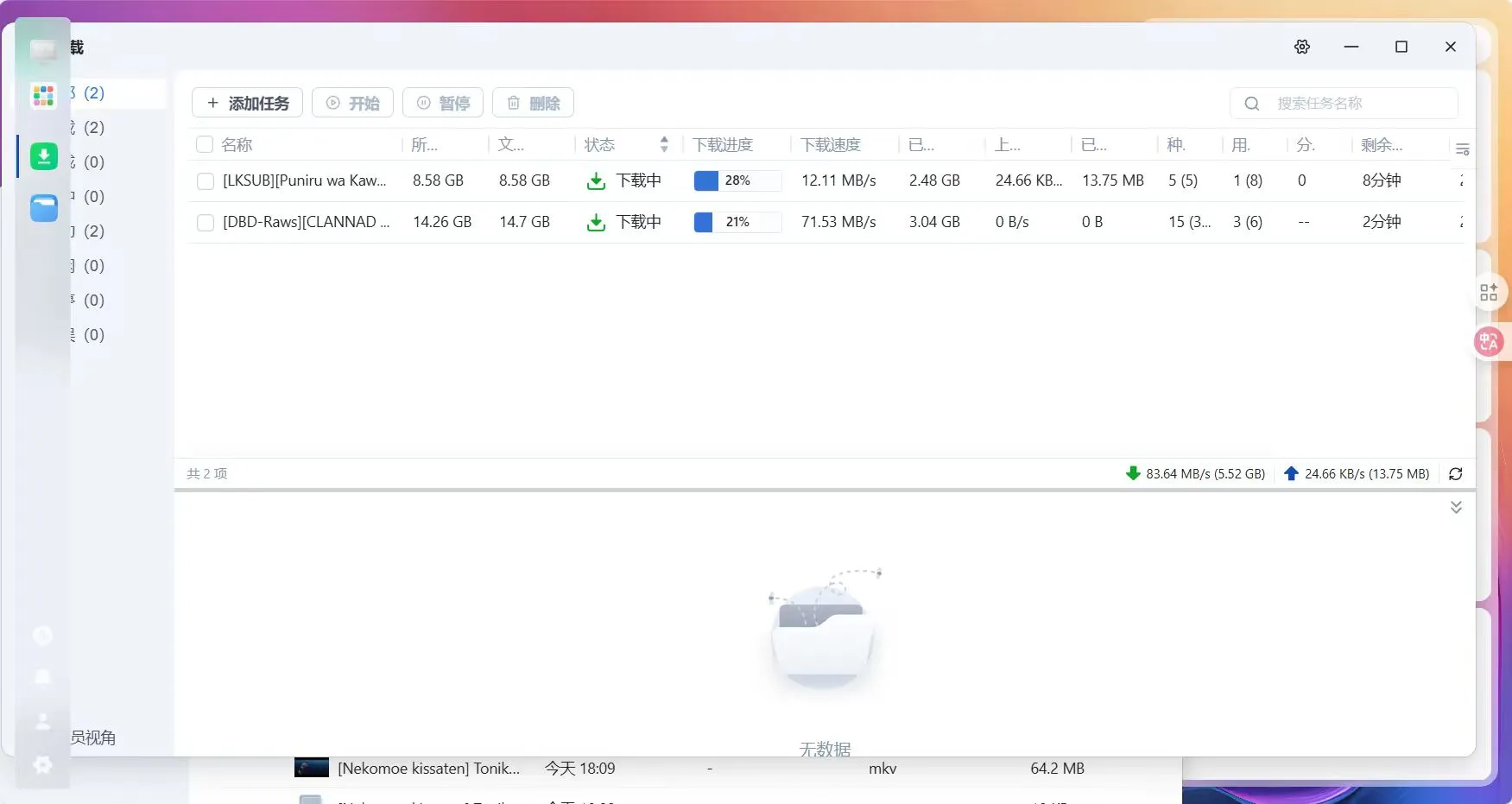Sort by 下载速度 column header
The width and height of the screenshot is (1512, 804).
(831, 144)
